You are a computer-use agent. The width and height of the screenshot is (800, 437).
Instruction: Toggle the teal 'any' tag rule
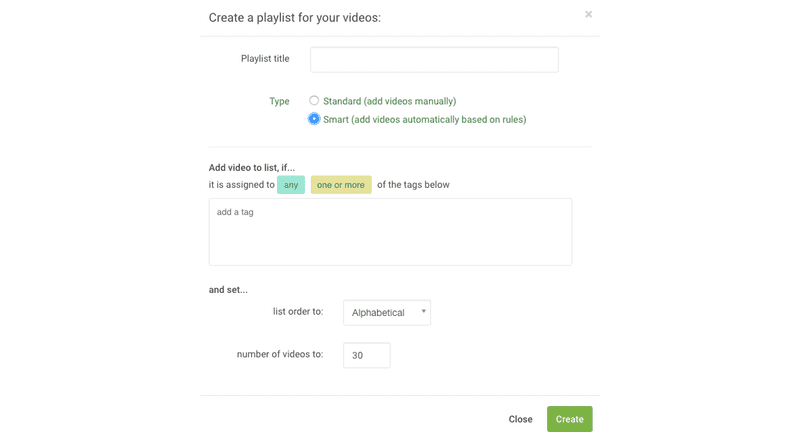tap(290, 185)
